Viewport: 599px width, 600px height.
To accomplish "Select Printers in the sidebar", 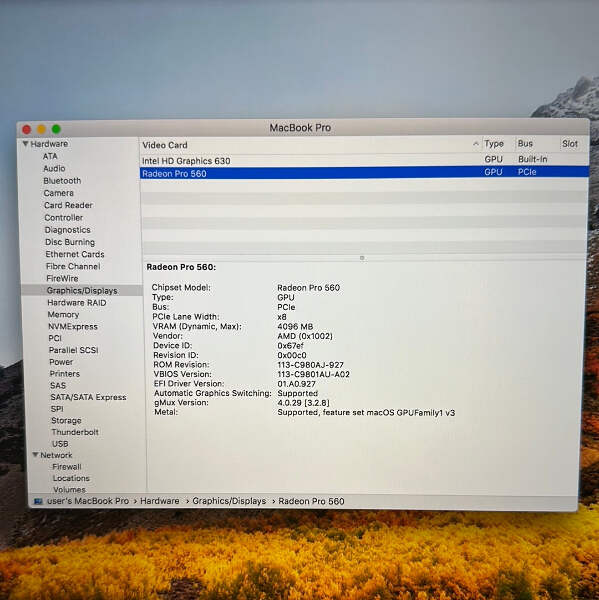I will (65, 373).
